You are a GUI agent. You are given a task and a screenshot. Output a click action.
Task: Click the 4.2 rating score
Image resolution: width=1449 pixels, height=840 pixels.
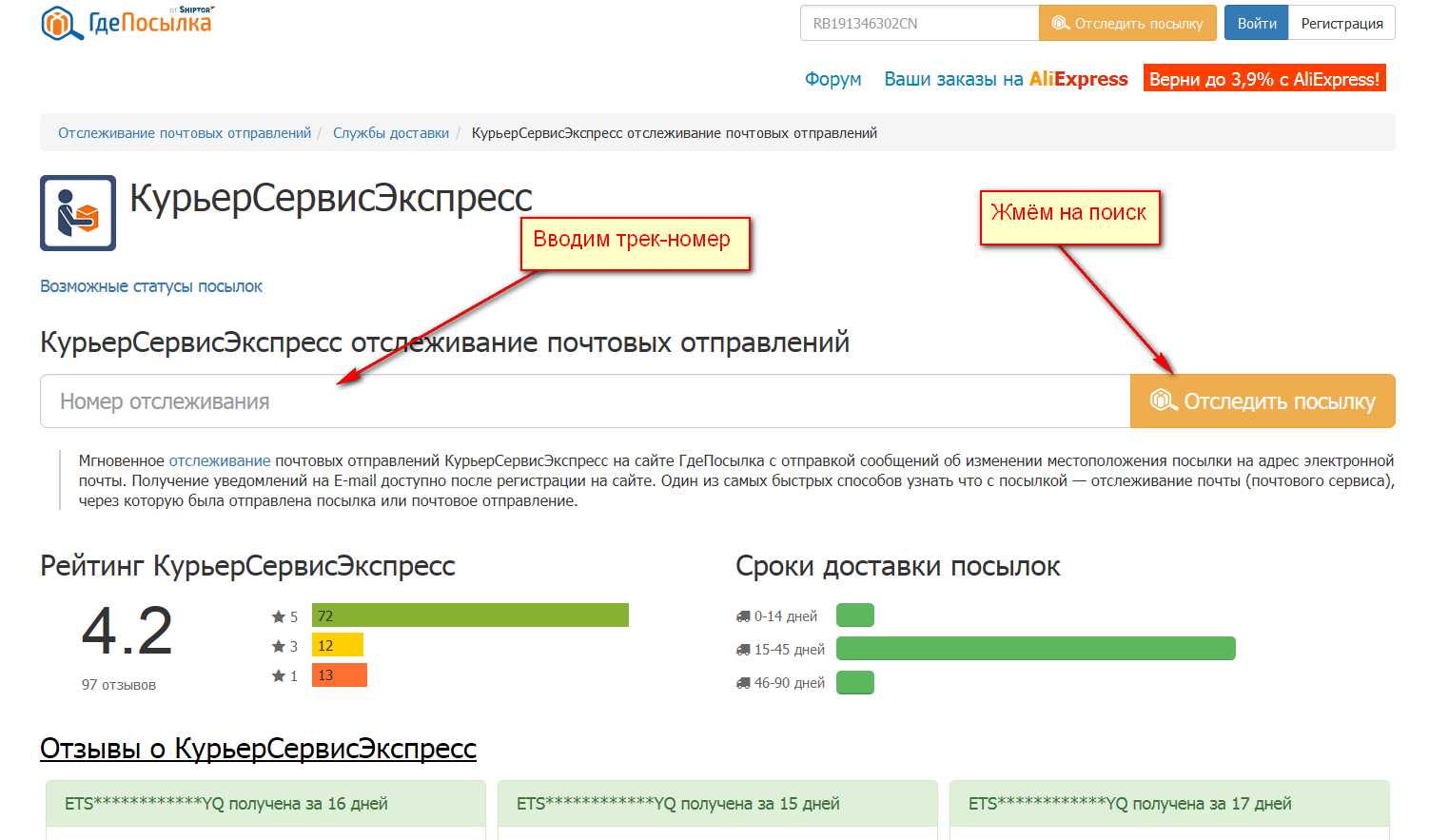coord(127,632)
